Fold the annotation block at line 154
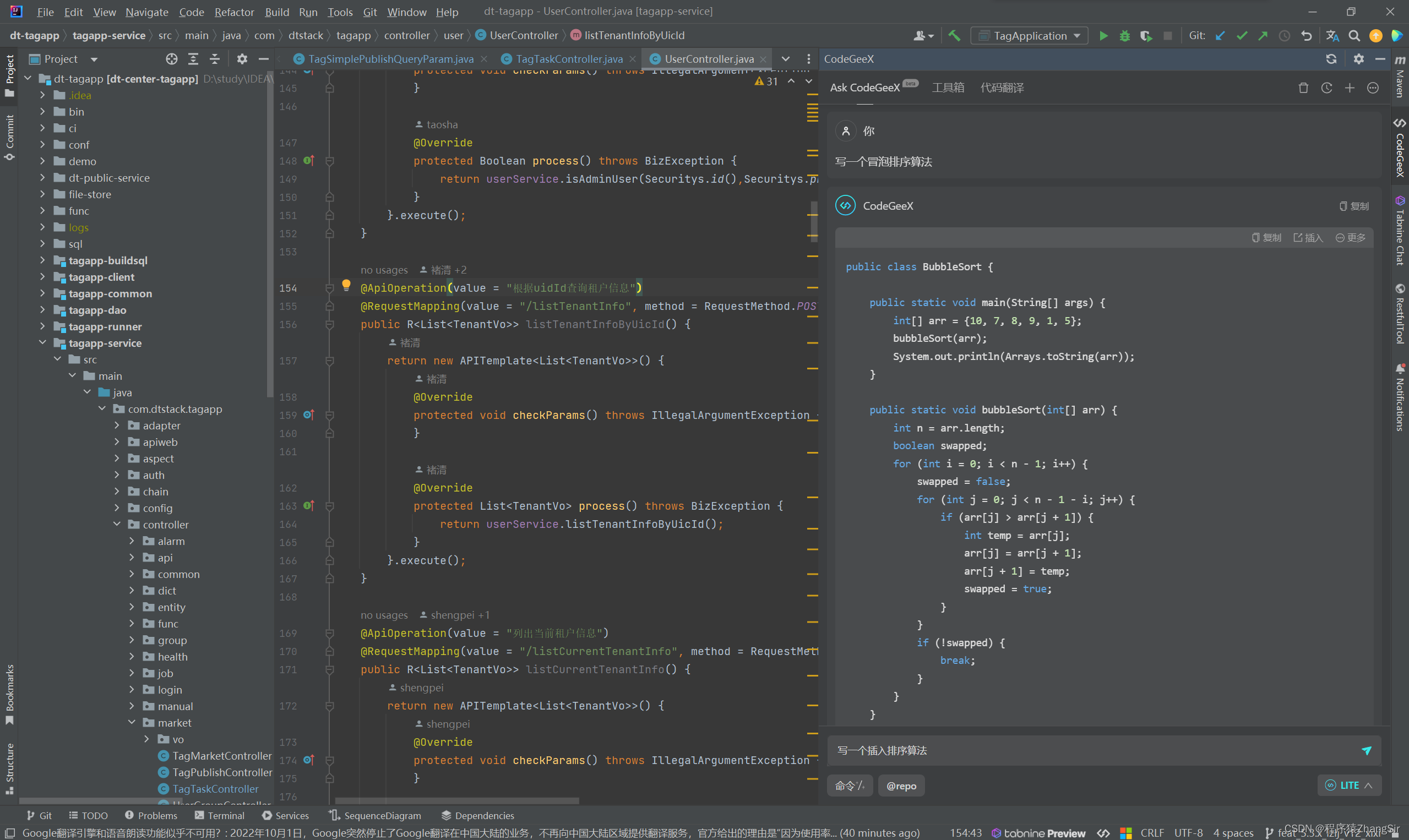The width and height of the screenshot is (1409, 840). pyautogui.click(x=329, y=288)
